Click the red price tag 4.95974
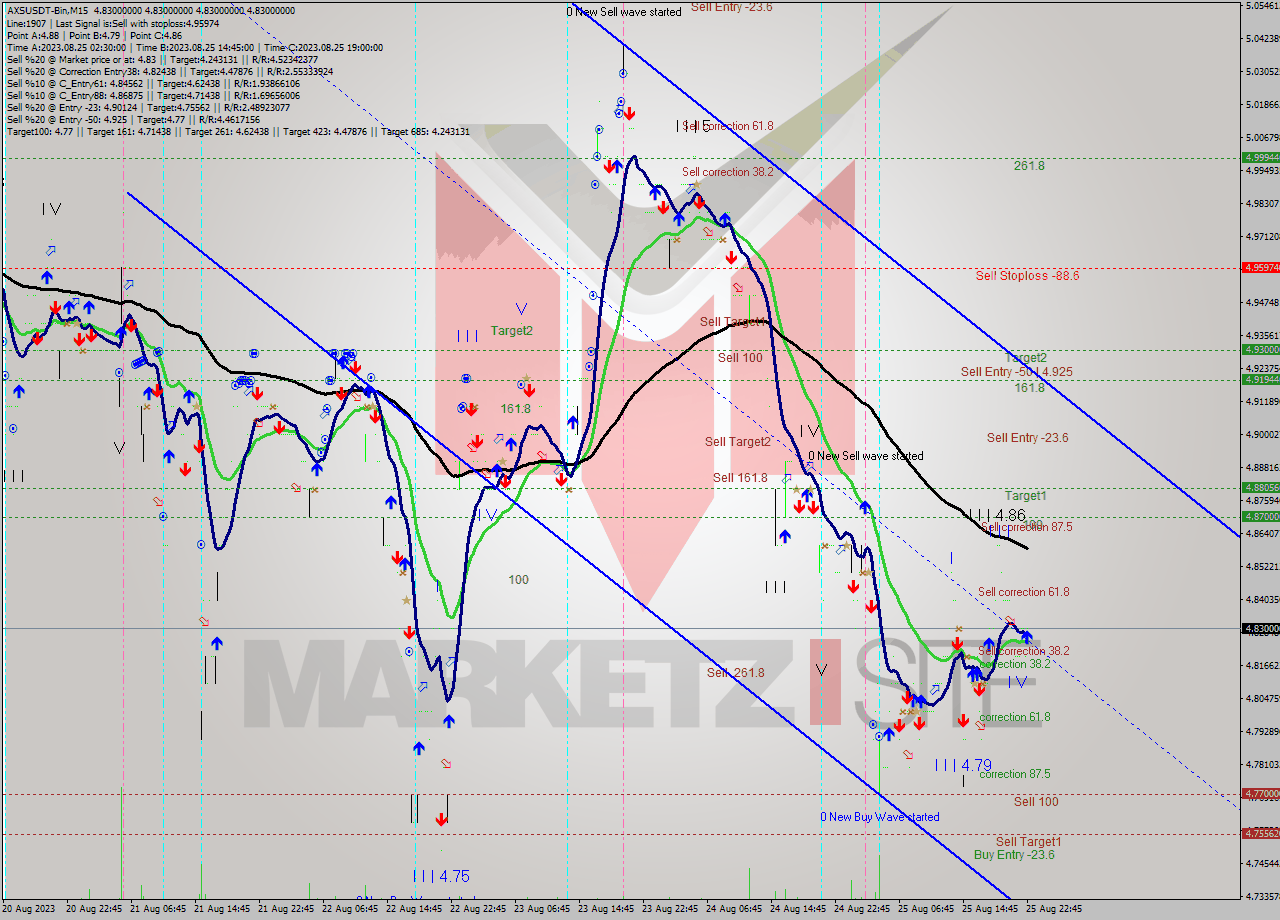 [x=1260, y=267]
